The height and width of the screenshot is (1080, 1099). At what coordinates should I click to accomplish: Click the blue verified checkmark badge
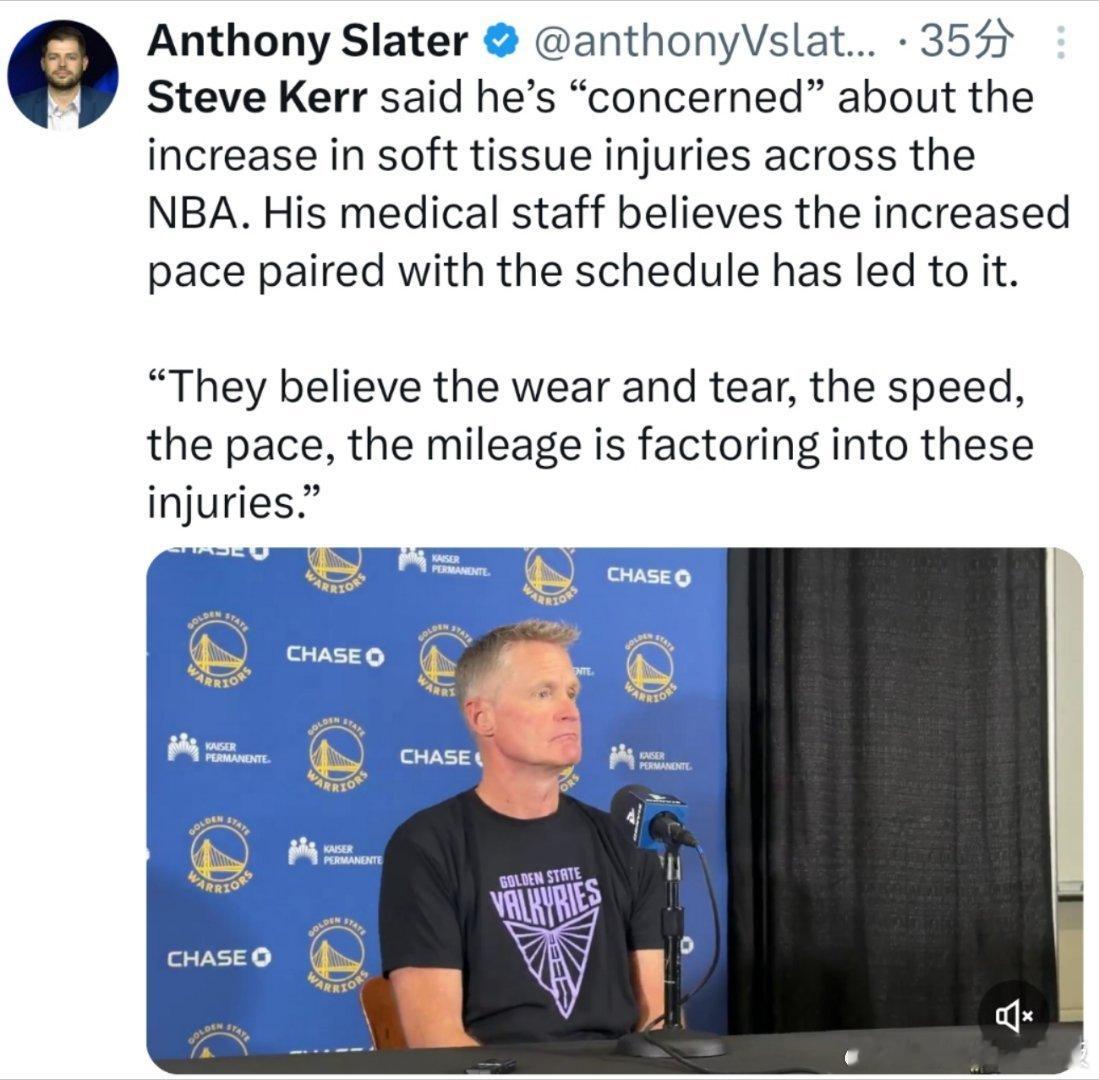pyautogui.click(x=502, y=41)
